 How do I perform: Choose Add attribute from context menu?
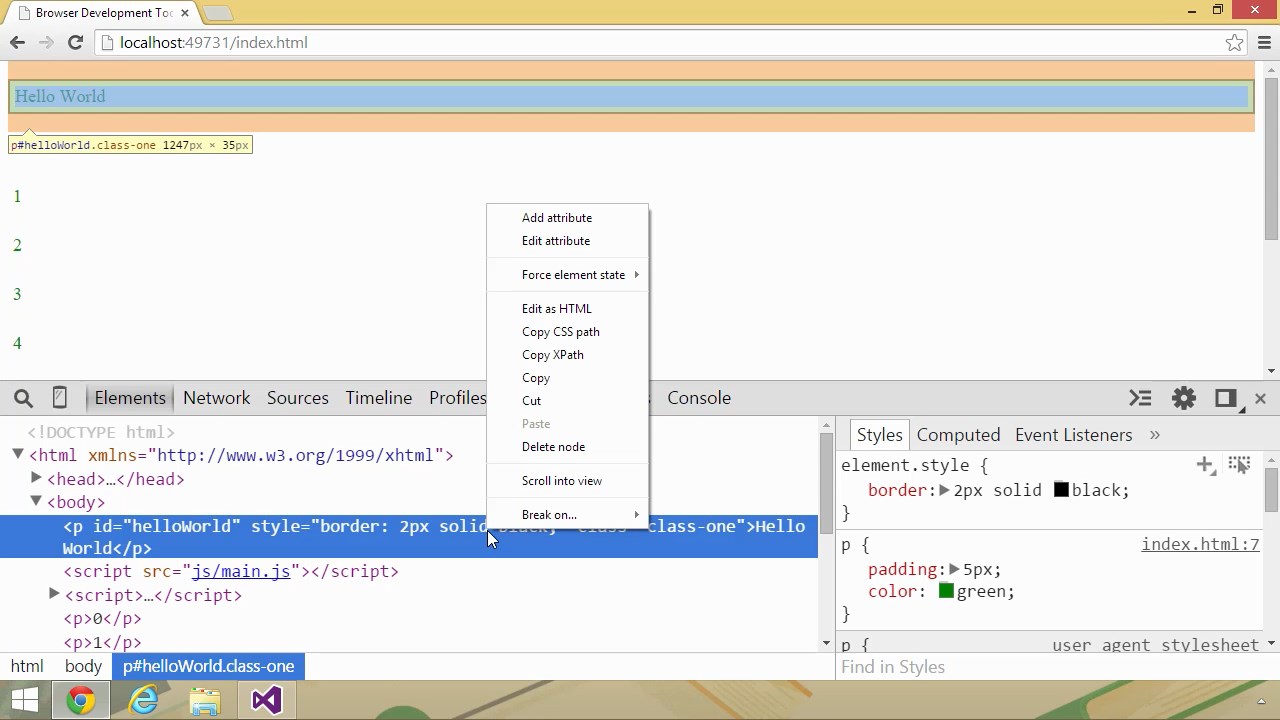(568, 218)
